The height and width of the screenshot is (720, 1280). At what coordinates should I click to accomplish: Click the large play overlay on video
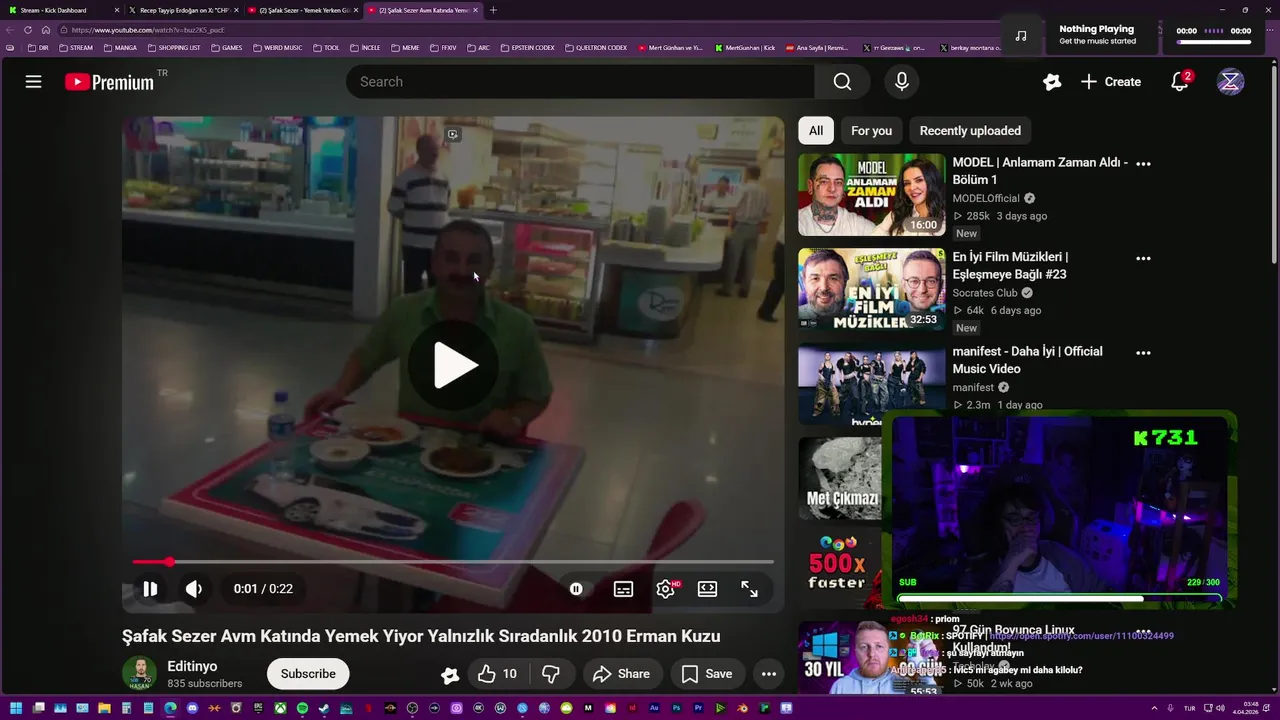click(455, 366)
